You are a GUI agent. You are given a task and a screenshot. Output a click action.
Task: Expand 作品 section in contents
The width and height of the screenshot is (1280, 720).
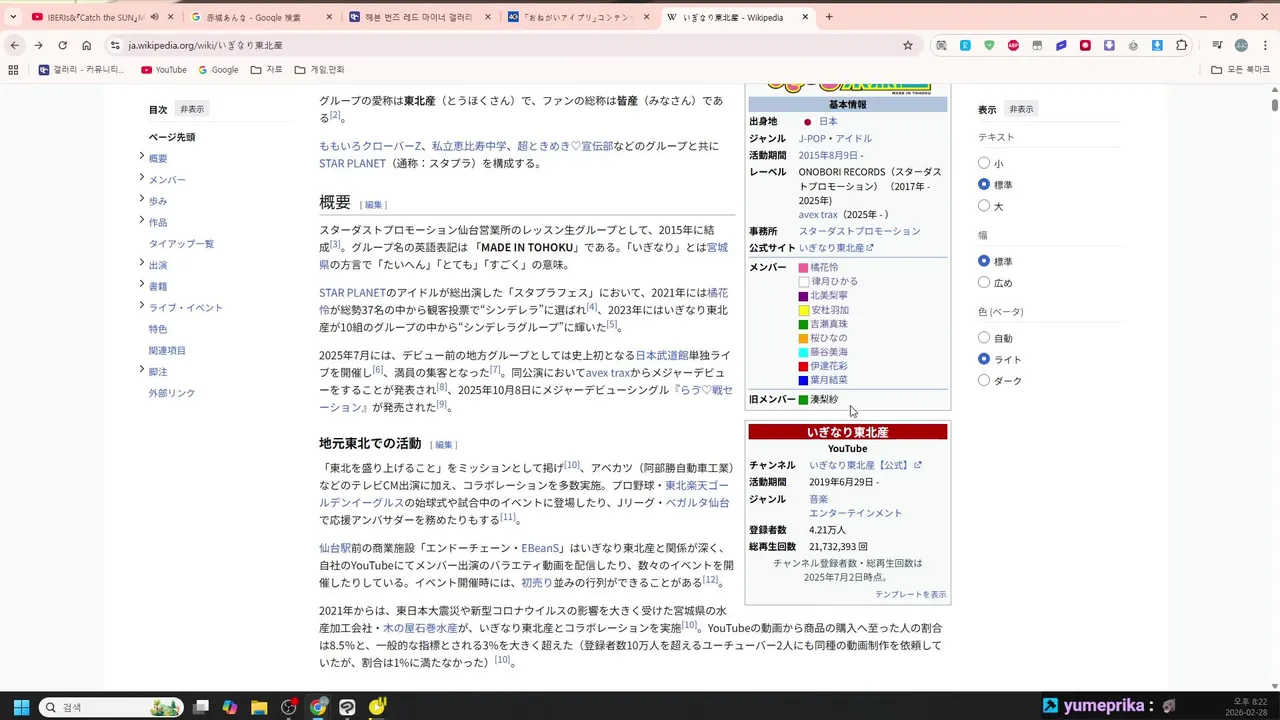click(142, 221)
